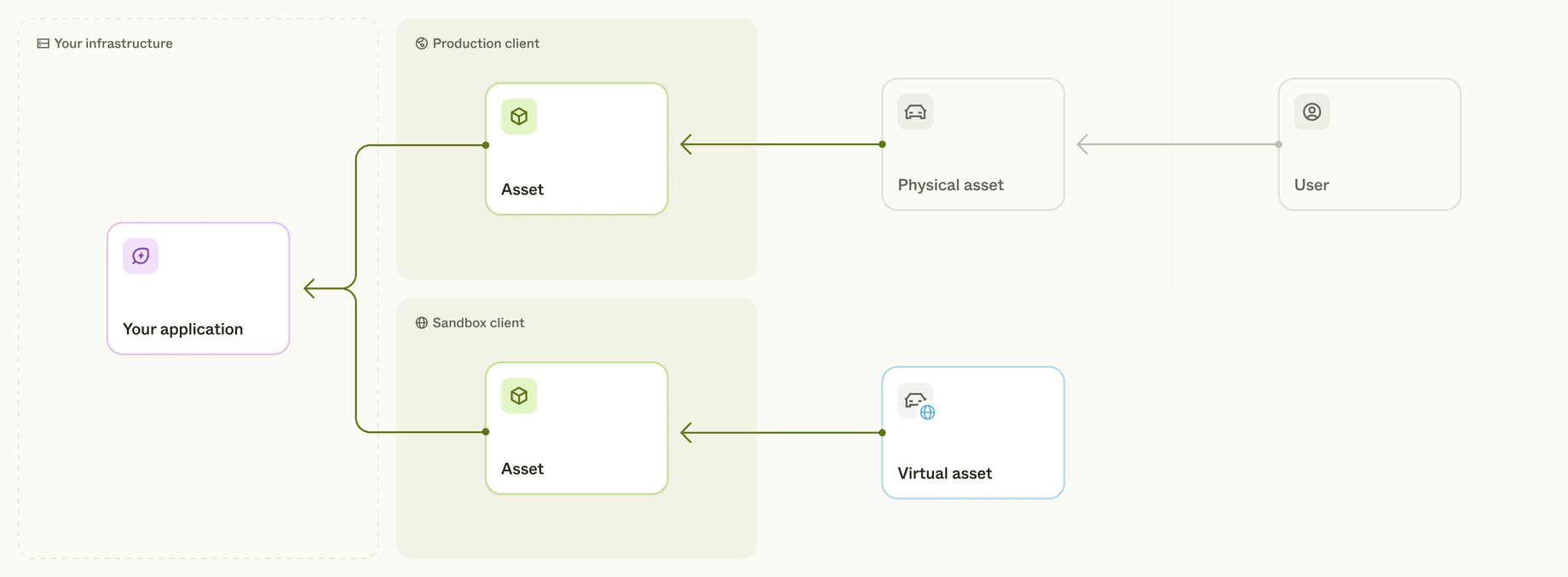Click the Your infrastructure heading text
This screenshot has height=577, width=1568.
113,43
